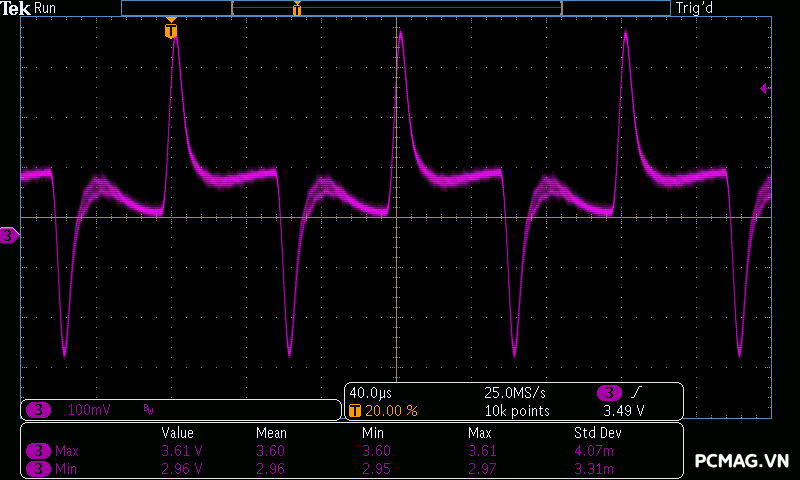This screenshot has width=800, height=480.
Task: Select the channel 3 ground reference marker
Action: click(x=9, y=235)
